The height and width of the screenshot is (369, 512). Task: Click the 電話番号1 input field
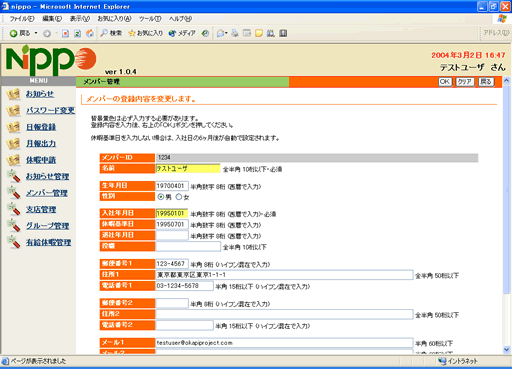[184, 286]
